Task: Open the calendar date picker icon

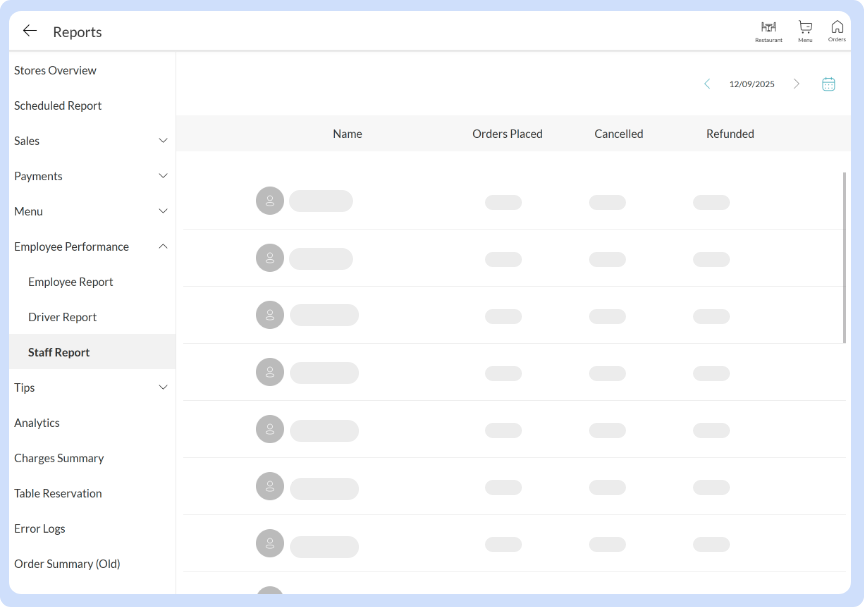Action: tap(828, 84)
